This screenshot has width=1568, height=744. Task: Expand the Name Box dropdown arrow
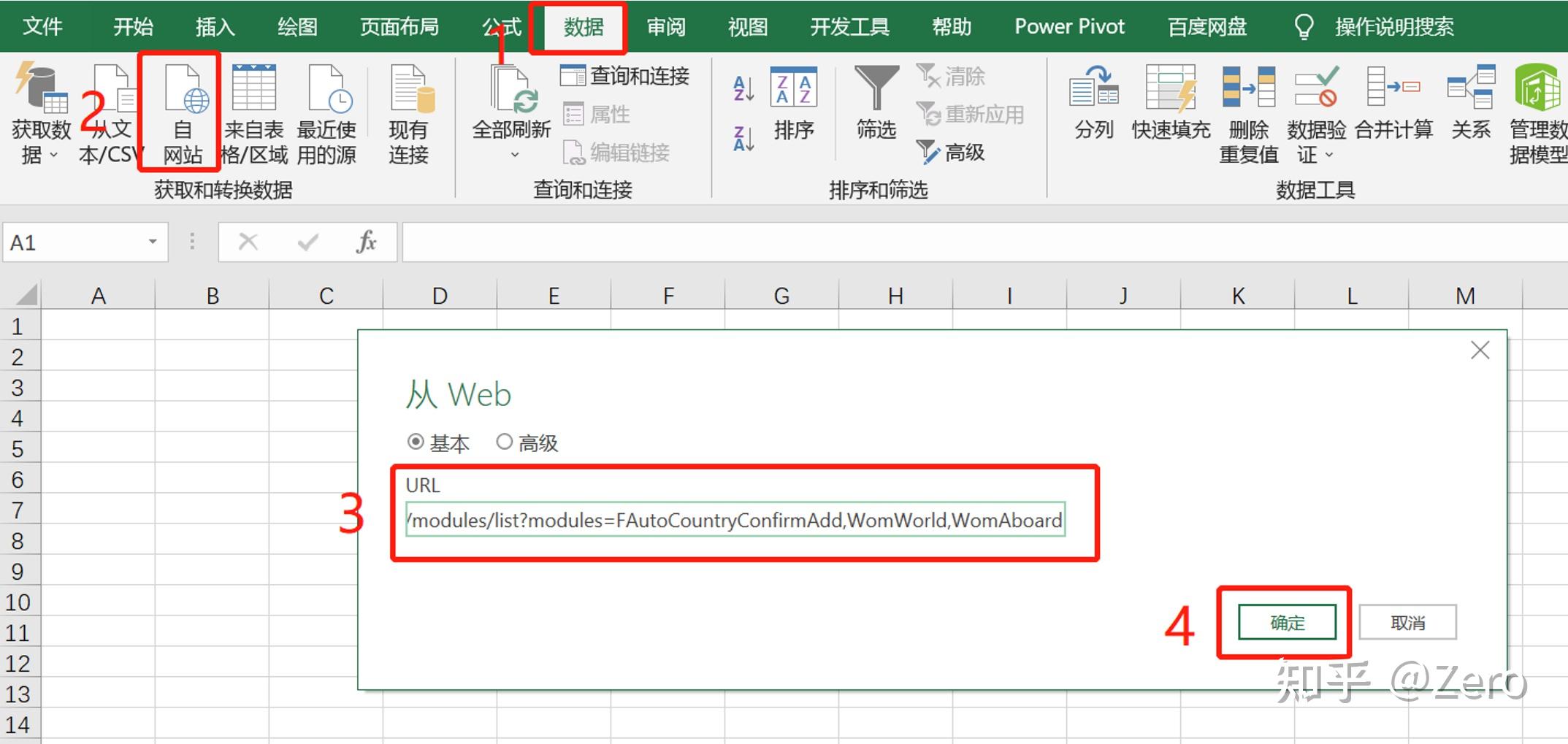153,242
